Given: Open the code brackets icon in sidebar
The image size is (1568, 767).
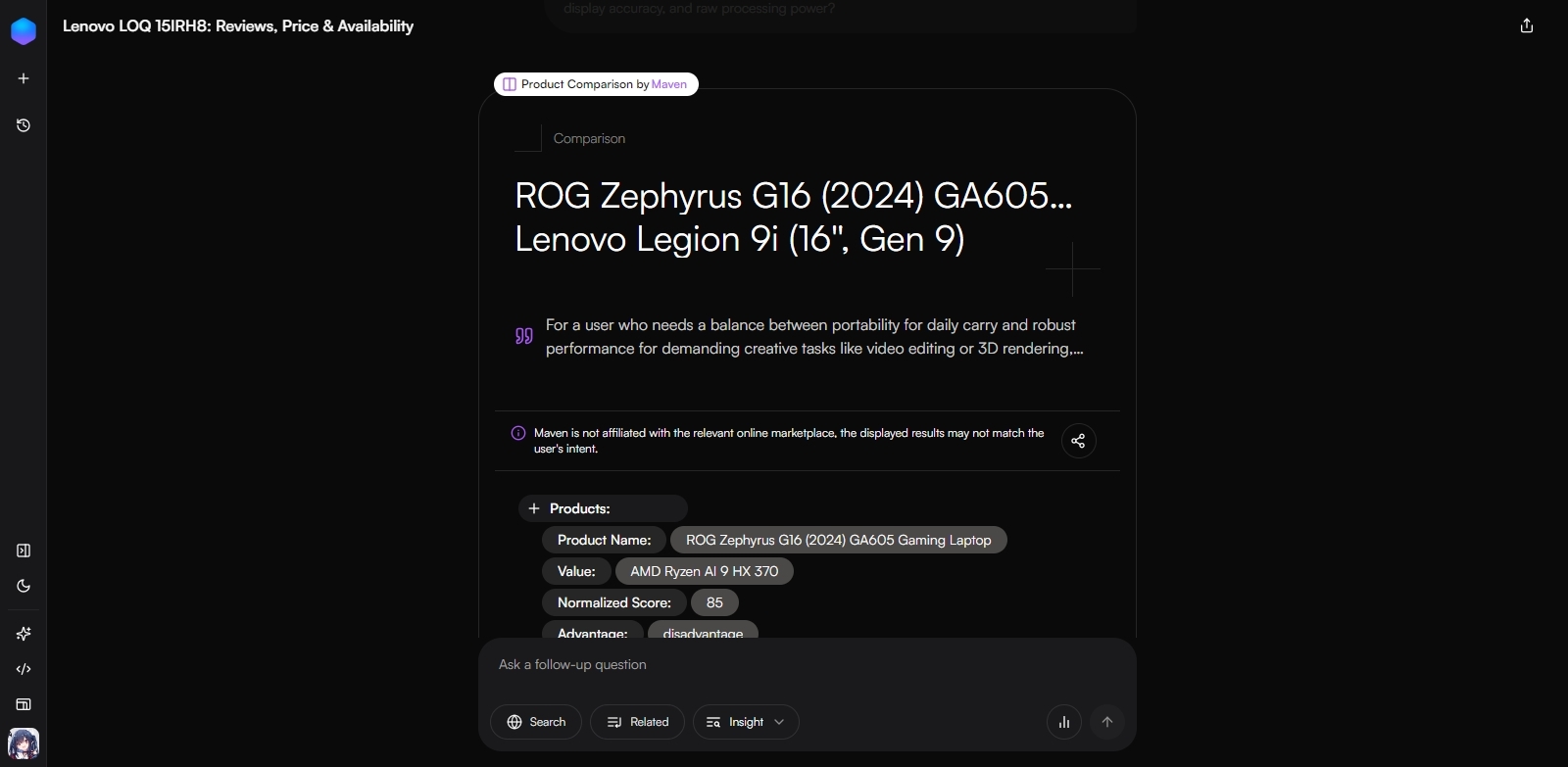Looking at the screenshot, I should pyautogui.click(x=24, y=669).
